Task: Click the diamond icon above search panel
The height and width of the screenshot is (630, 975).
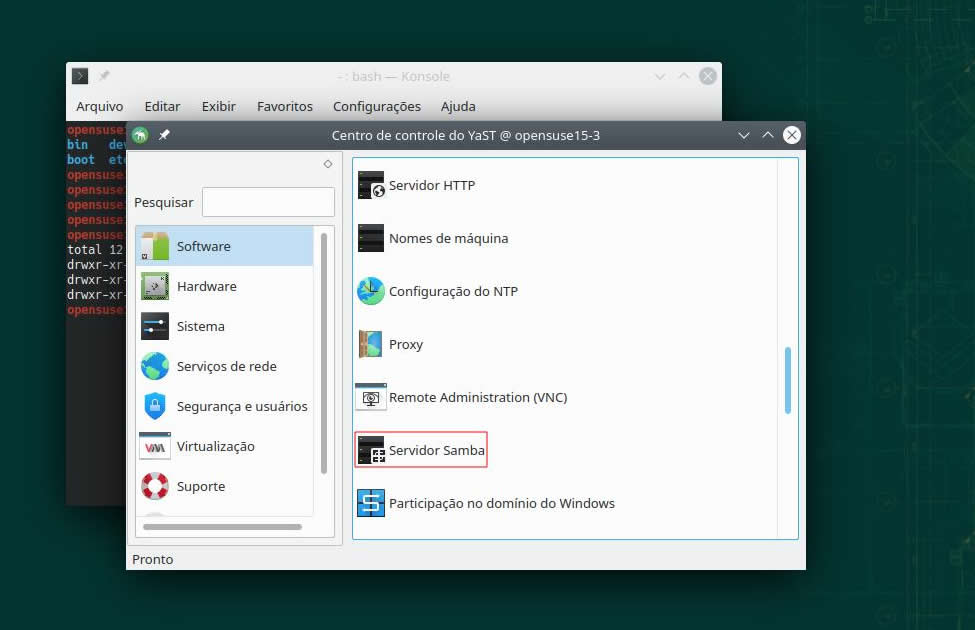Action: coord(327,164)
